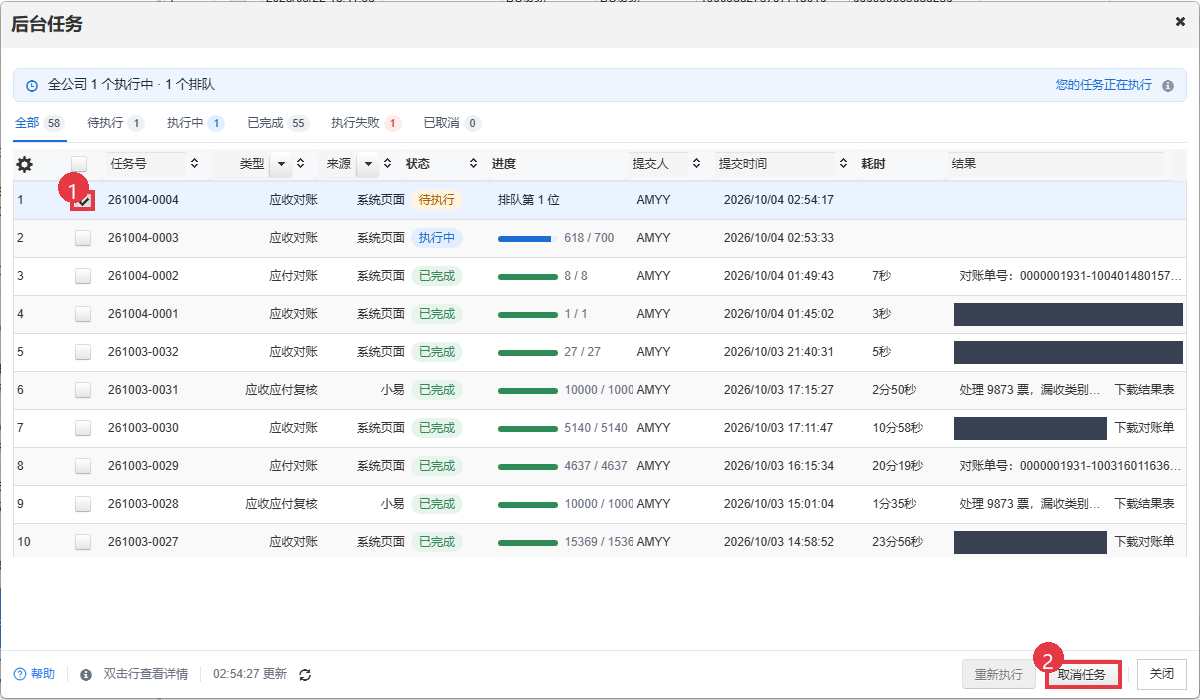Screen dimensions: 1200x700
Task: Close the 后台任务 dialog with the X
Action: point(1180,21)
